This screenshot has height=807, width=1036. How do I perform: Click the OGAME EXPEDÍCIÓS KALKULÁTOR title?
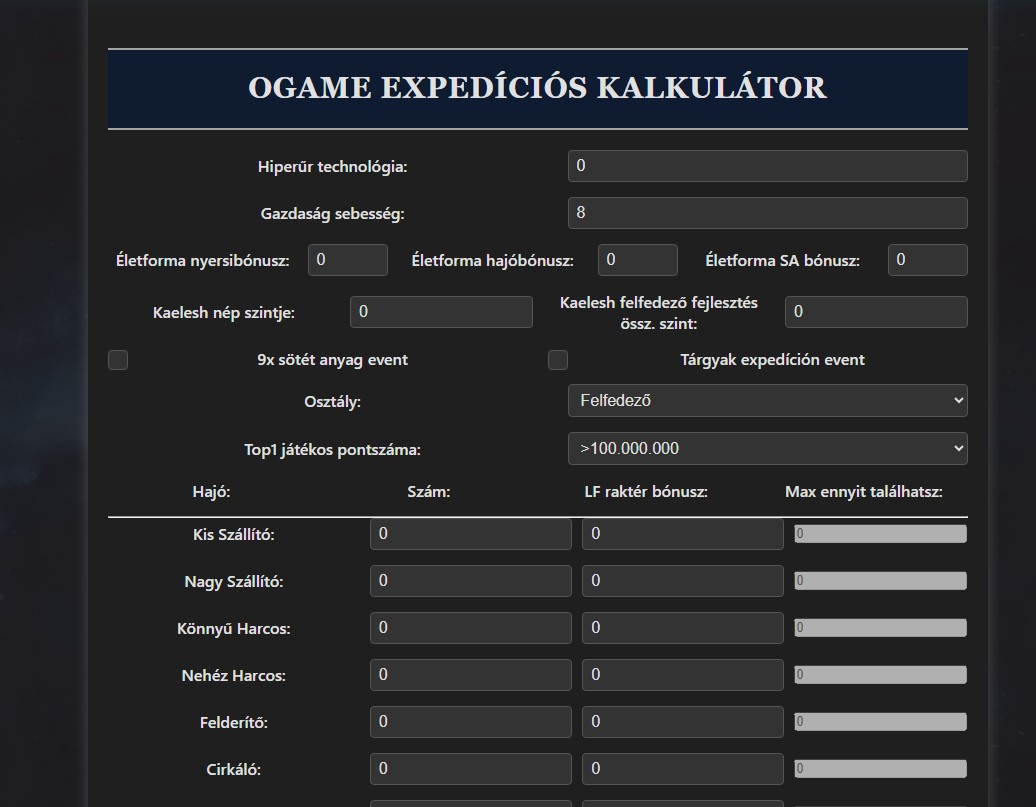coord(538,88)
